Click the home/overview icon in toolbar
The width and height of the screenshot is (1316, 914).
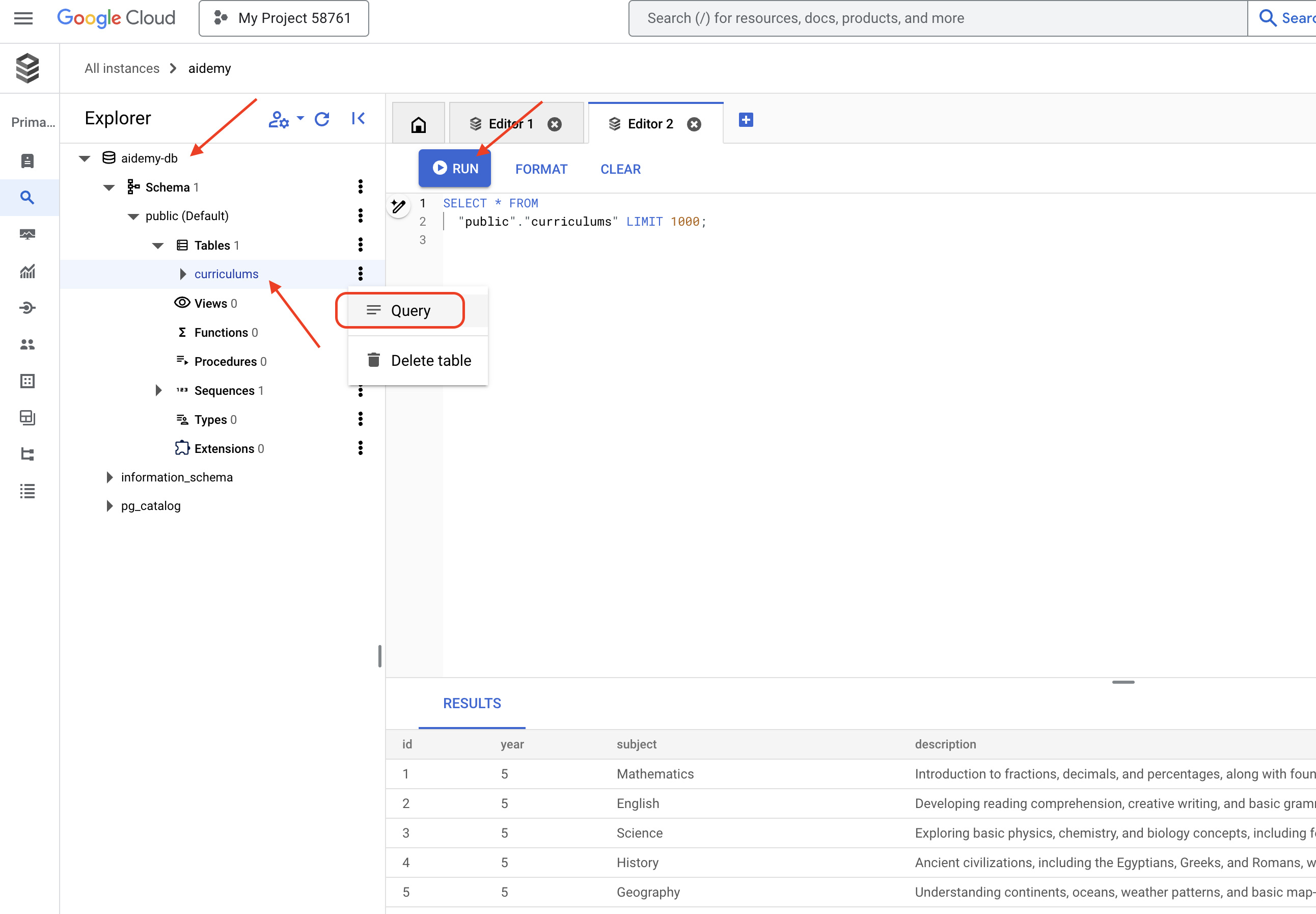pos(418,125)
